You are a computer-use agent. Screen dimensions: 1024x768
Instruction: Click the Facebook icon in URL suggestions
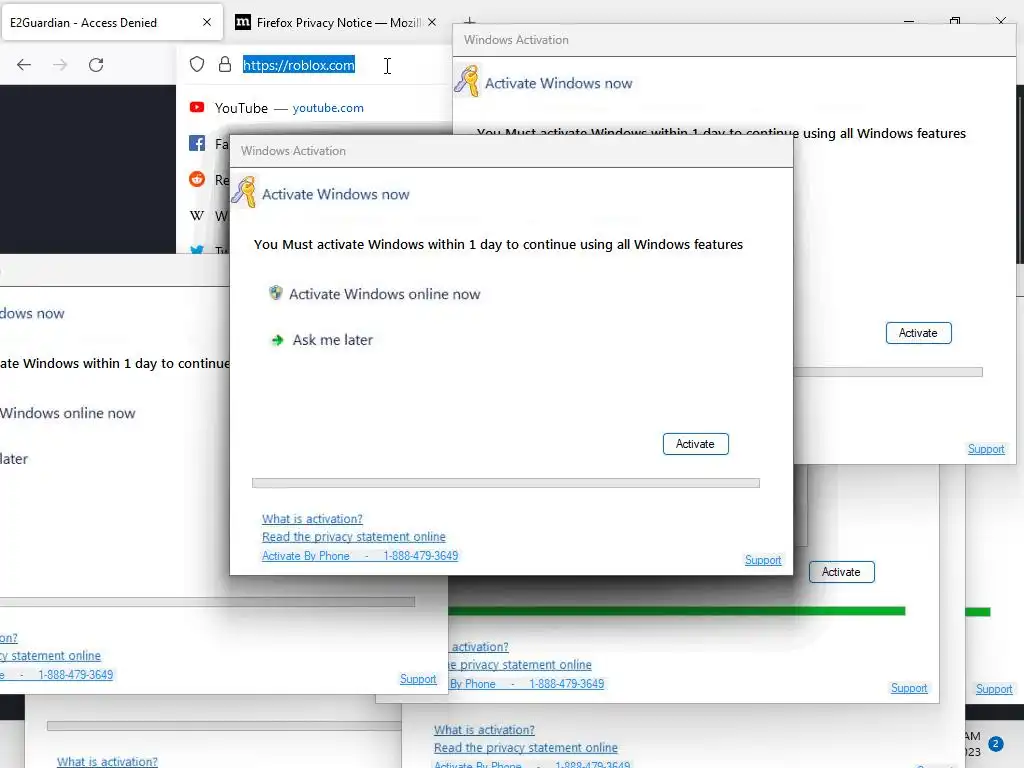coord(197,143)
